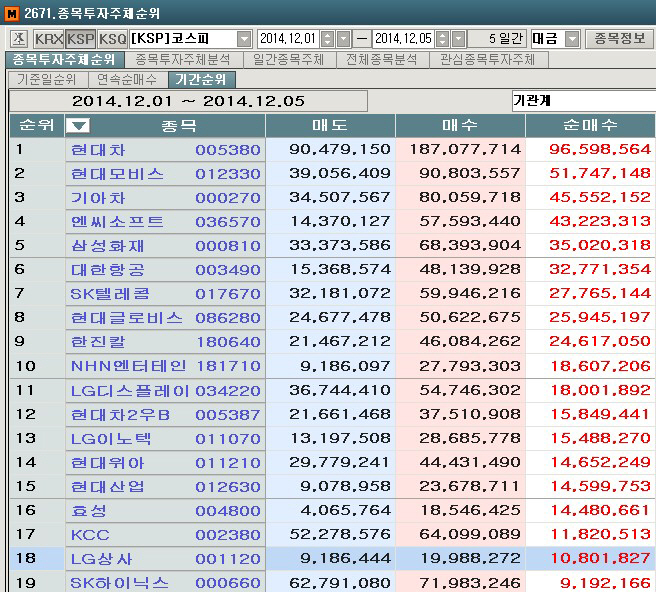Open the 연속순매수 sub-tab
The width and height of the screenshot is (656, 592).
(127, 79)
